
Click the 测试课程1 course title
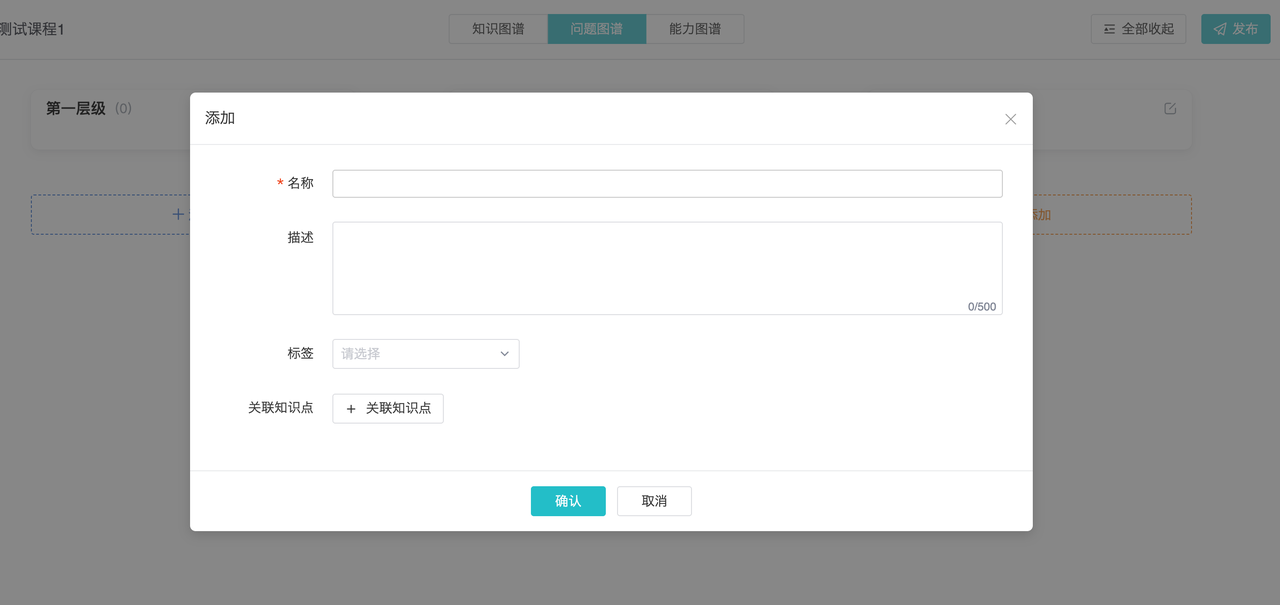32,29
